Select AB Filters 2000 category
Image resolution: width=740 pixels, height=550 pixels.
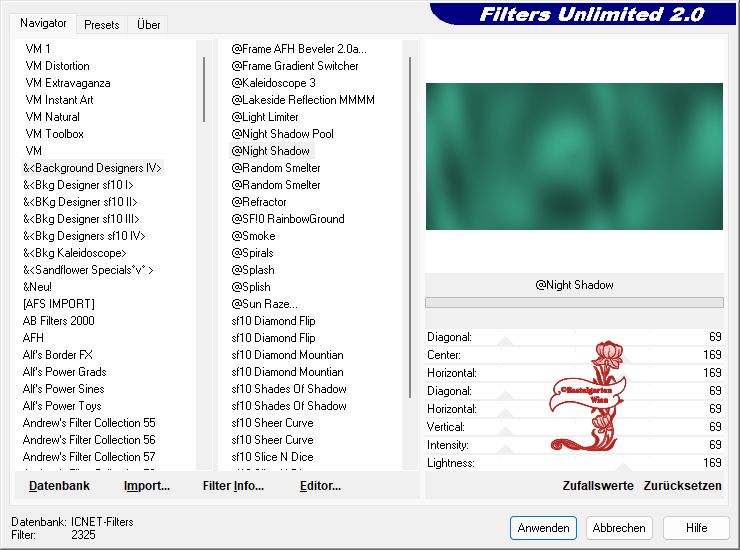(59, 321)
